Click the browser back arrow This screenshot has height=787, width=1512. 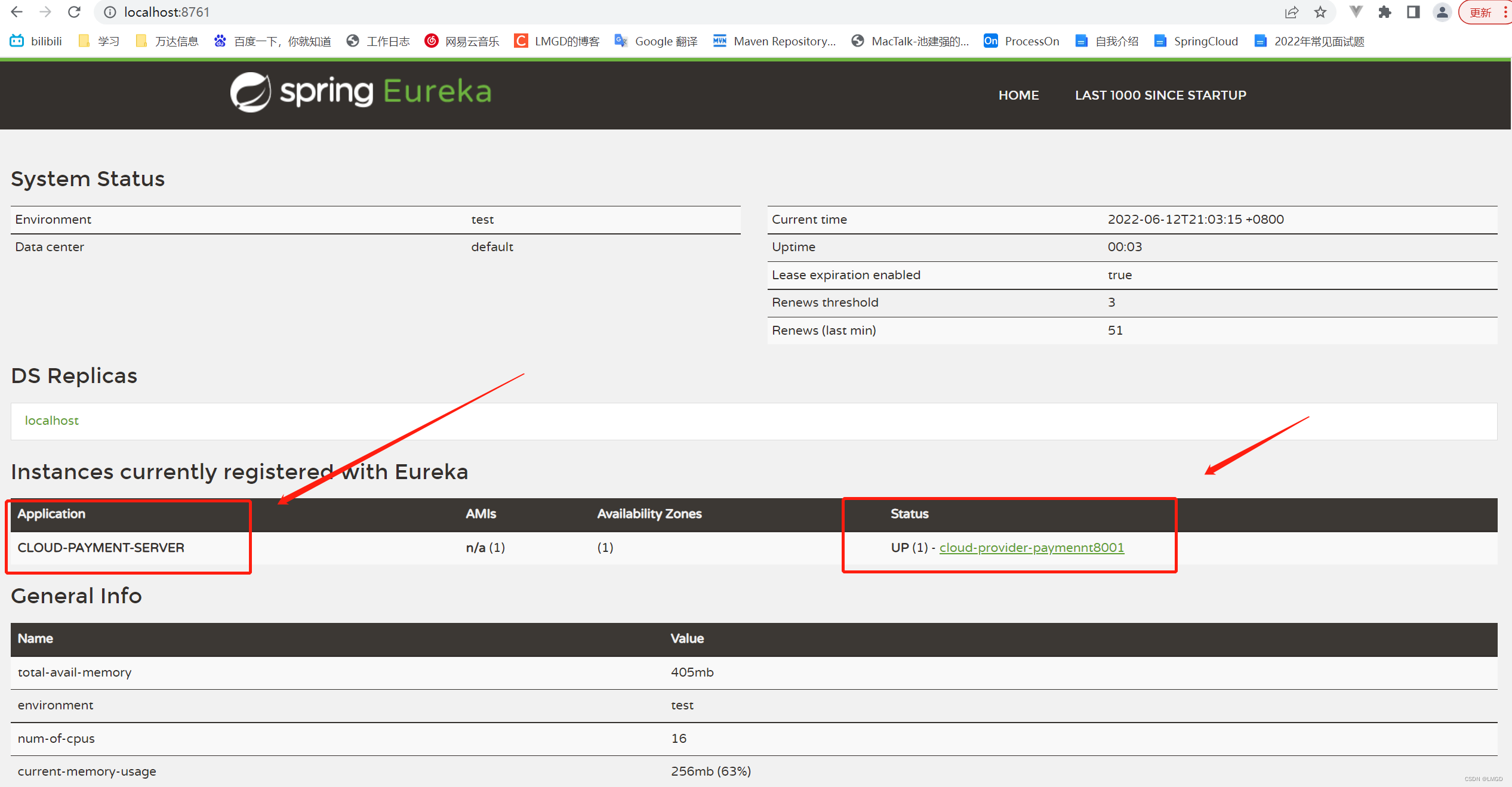click(x=17, y=12)
